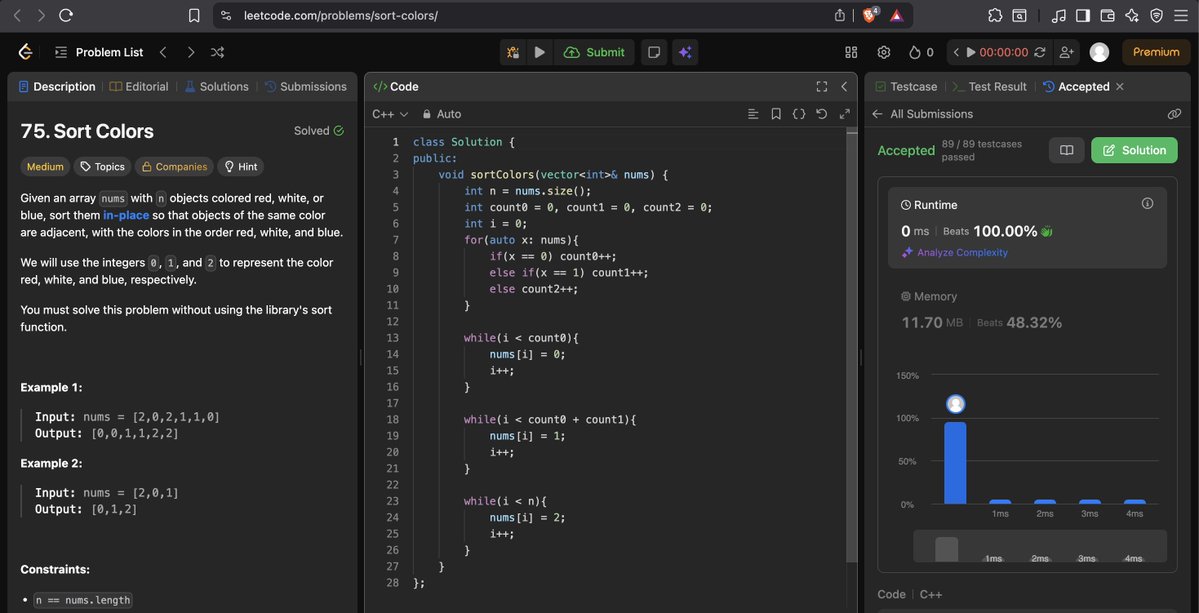Enable auto-save via the Auto indicator
Screen dimensions: 1199x613
[441, 114]
